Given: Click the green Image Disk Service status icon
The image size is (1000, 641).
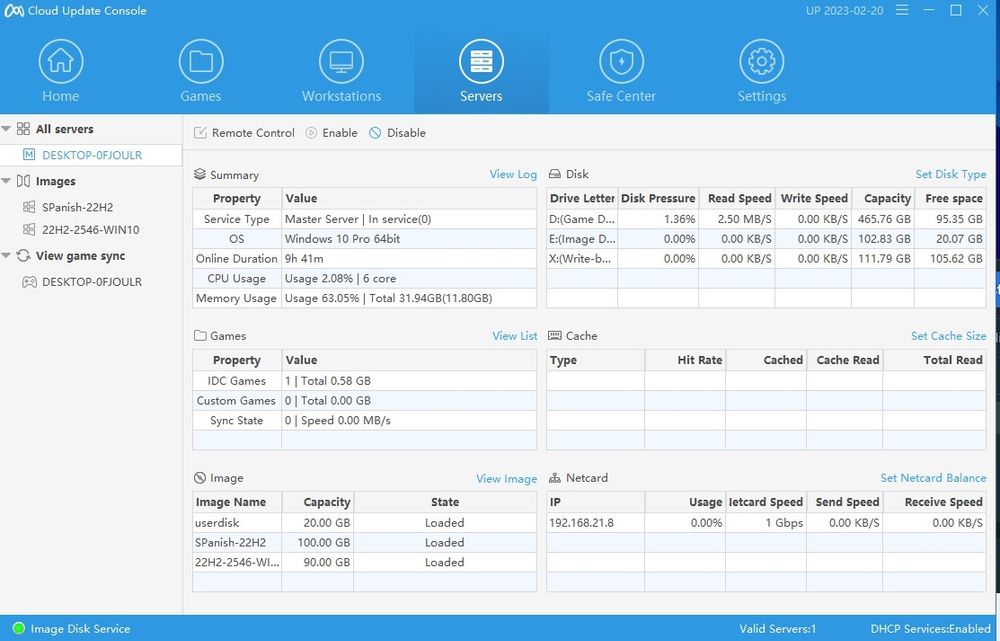Looking at the screenshot, I should click(18, 629).
